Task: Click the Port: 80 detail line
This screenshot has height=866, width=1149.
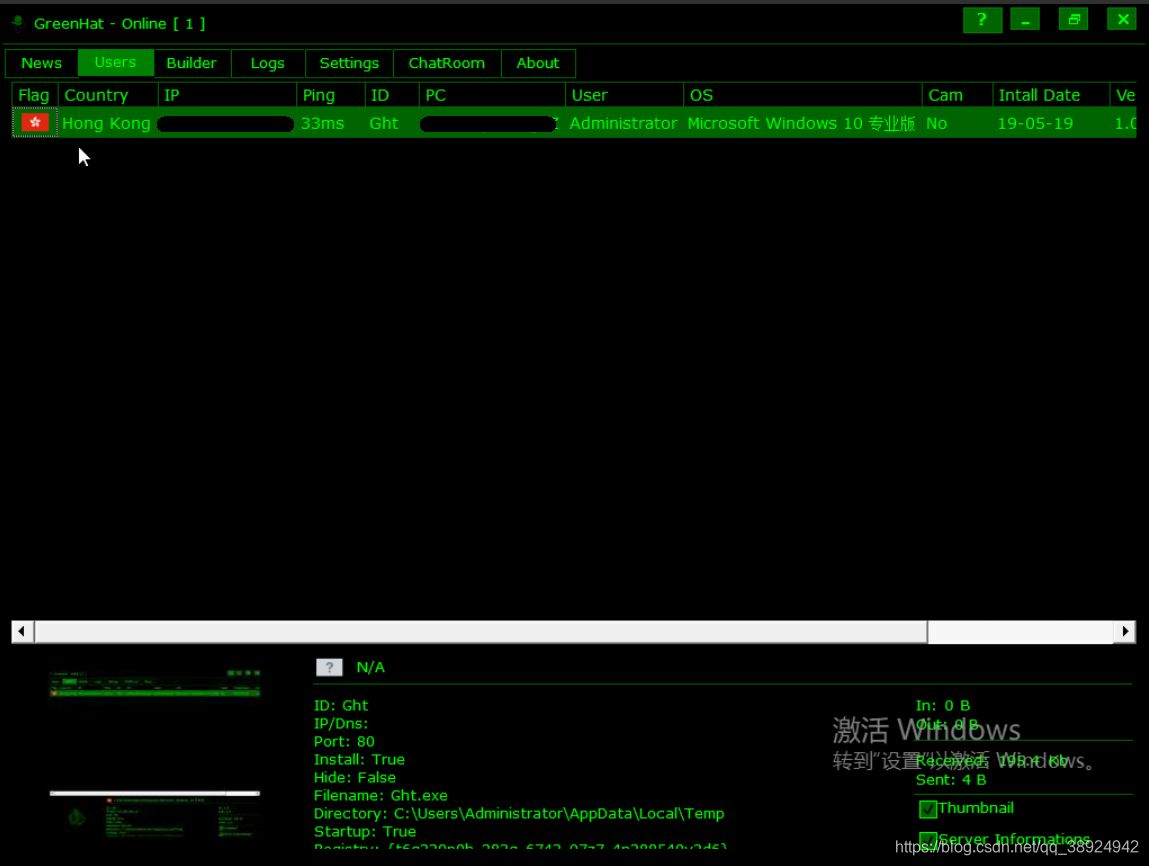Action: (x=344, y=741)
